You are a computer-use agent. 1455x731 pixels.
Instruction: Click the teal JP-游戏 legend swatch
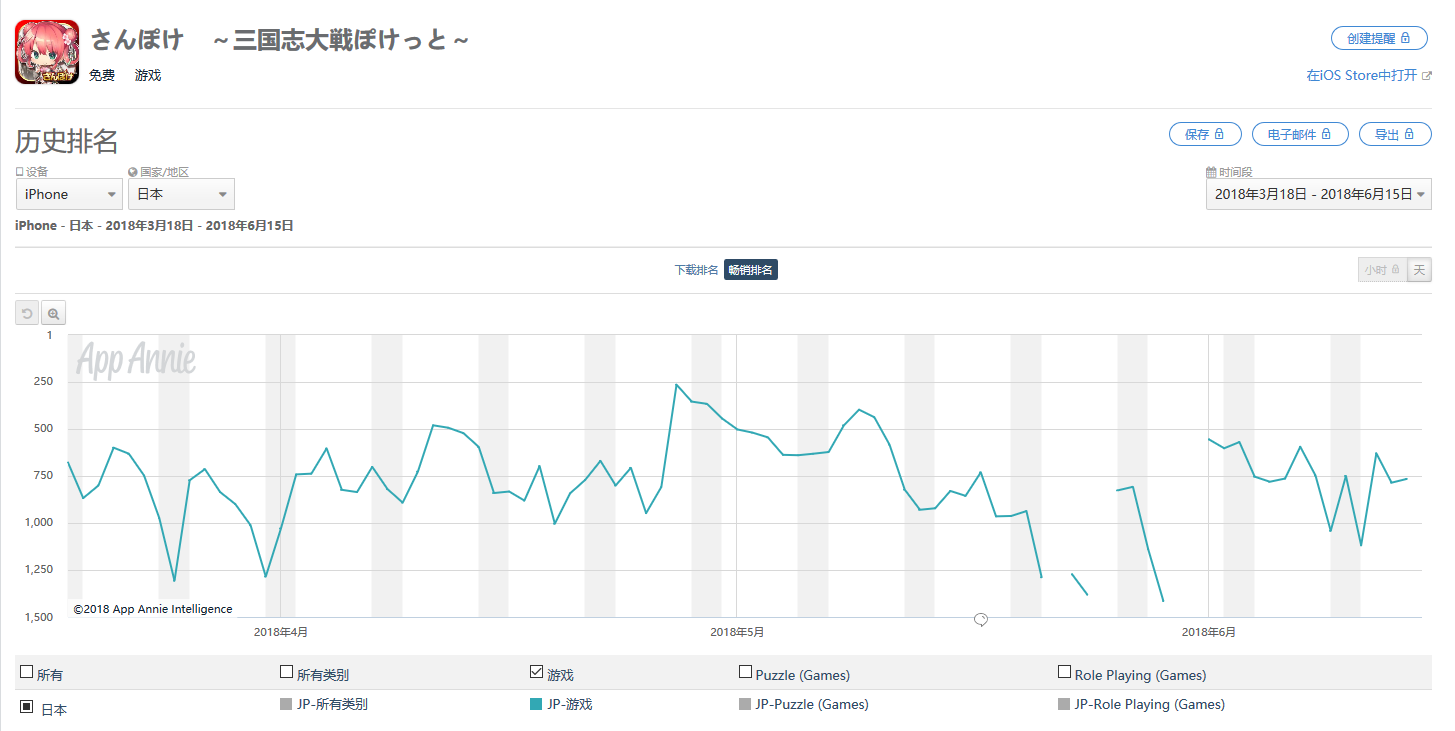[536, 704]
